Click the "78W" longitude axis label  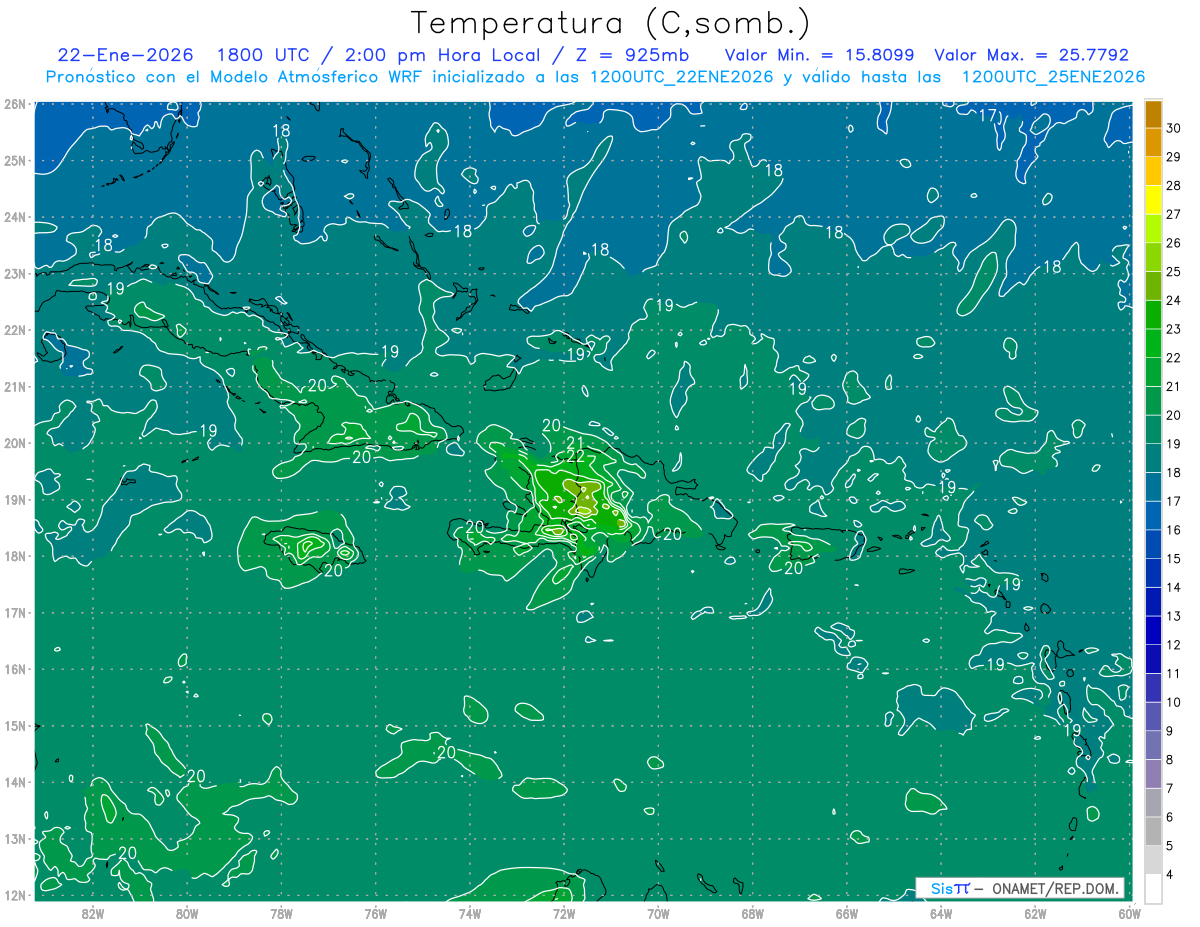pyautogui.click(x=281, y=913)
